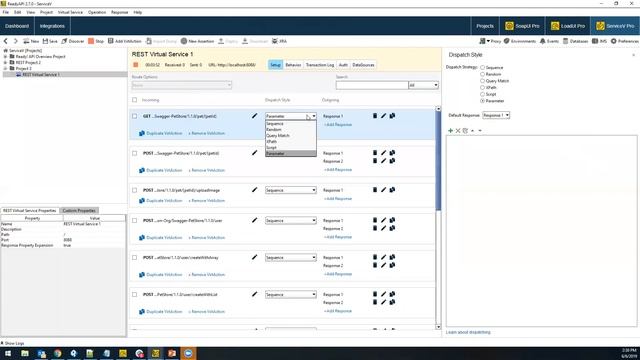Switch to SoapUI Pro product

click(522, 26)
